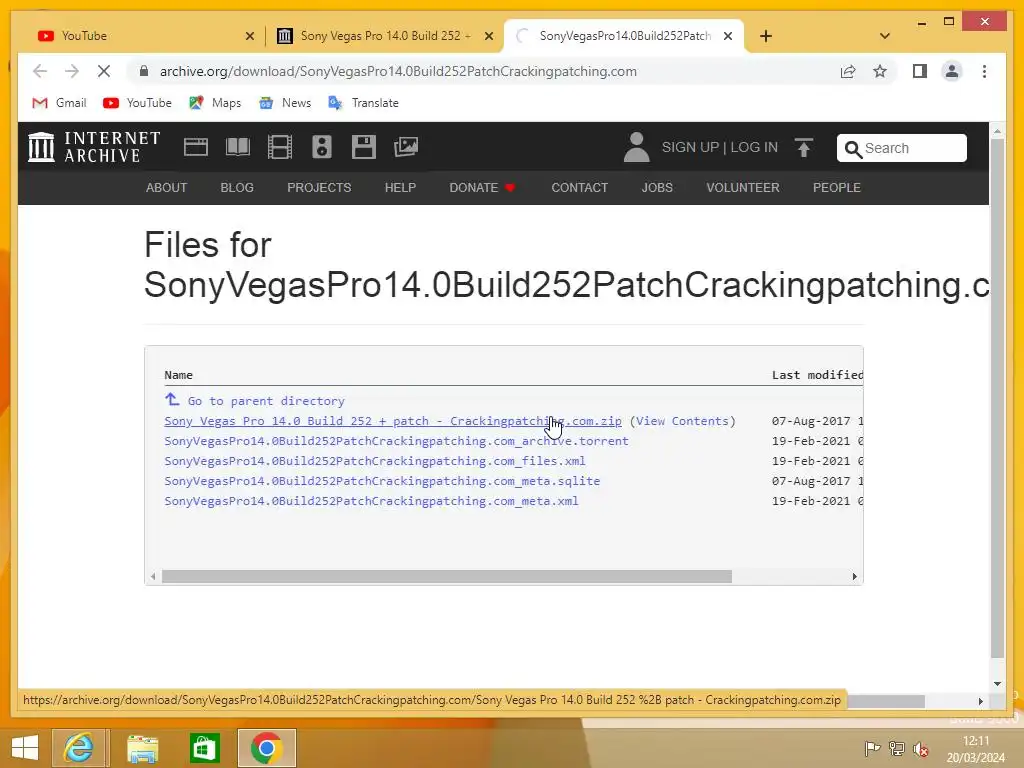The image size is (1024, 768).
Task: Open the Images icon
Action: pos(406,147)
